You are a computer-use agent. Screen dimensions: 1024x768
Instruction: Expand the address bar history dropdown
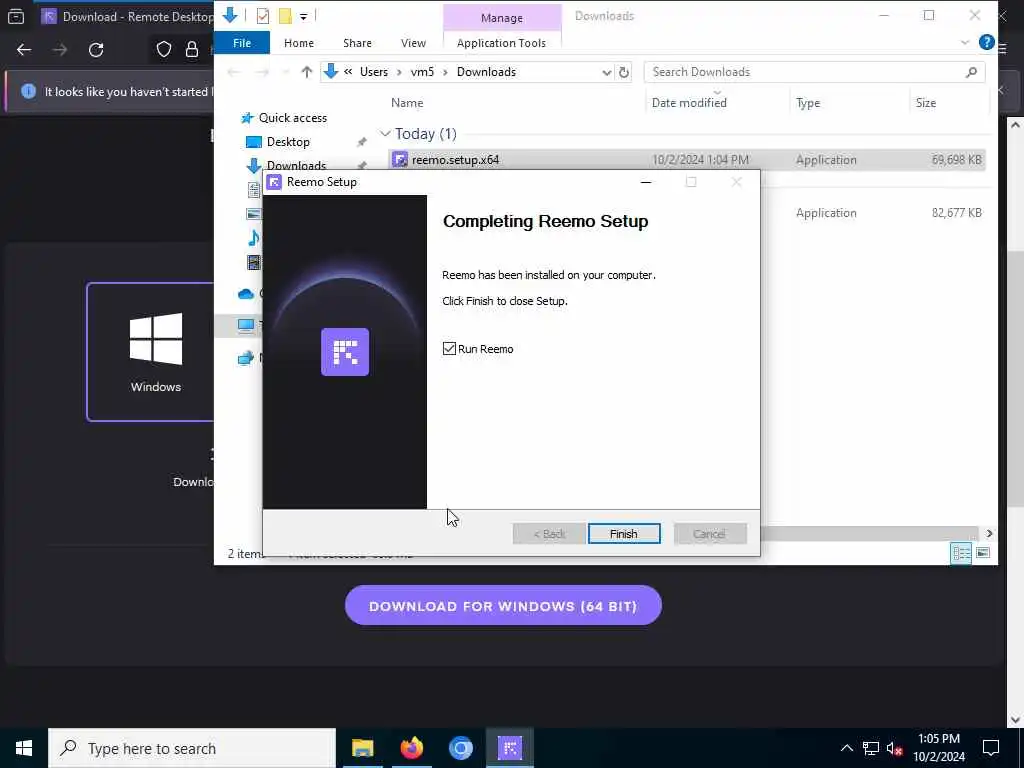click(606, 72)
